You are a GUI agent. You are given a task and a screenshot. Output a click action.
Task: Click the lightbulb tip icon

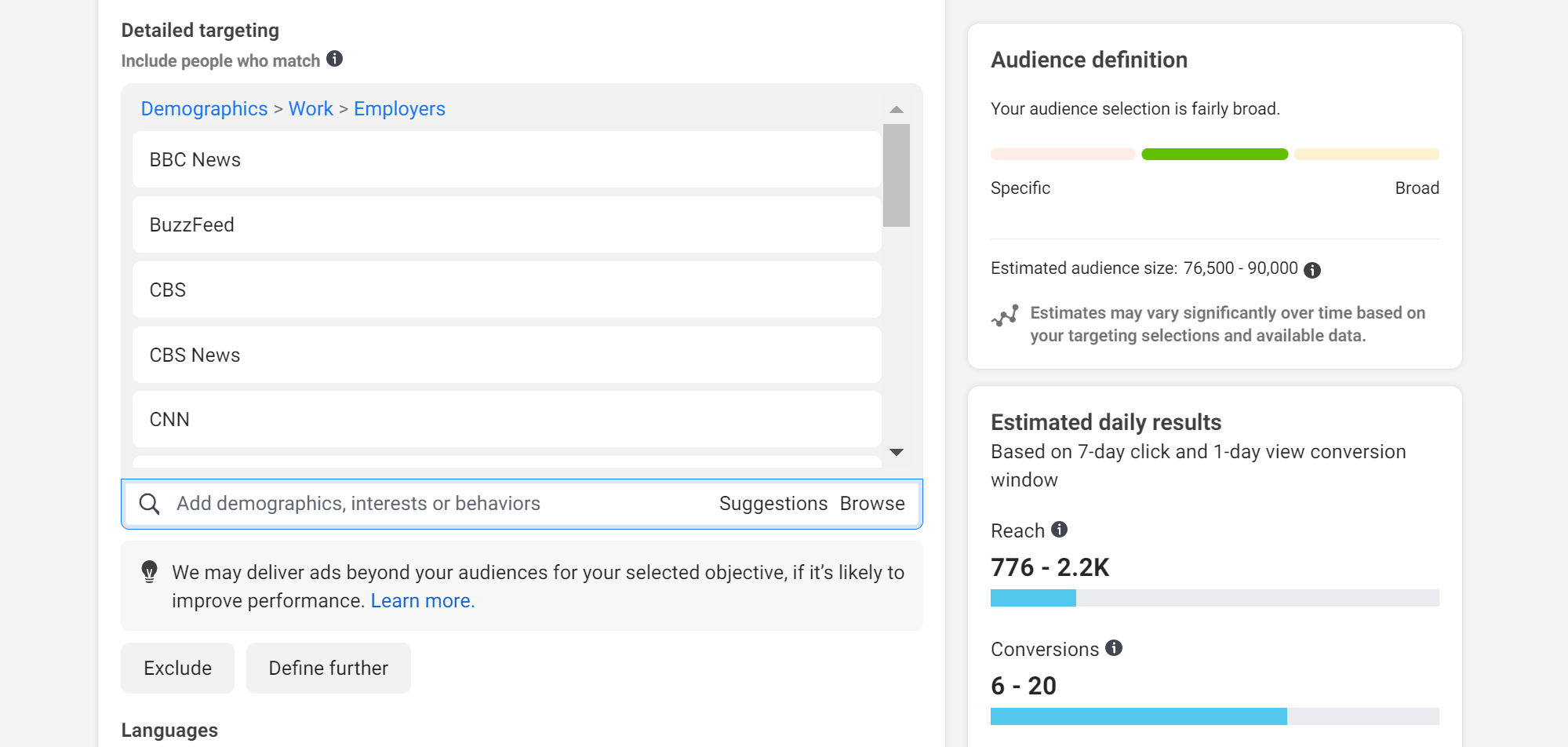[x=149, y=571]
